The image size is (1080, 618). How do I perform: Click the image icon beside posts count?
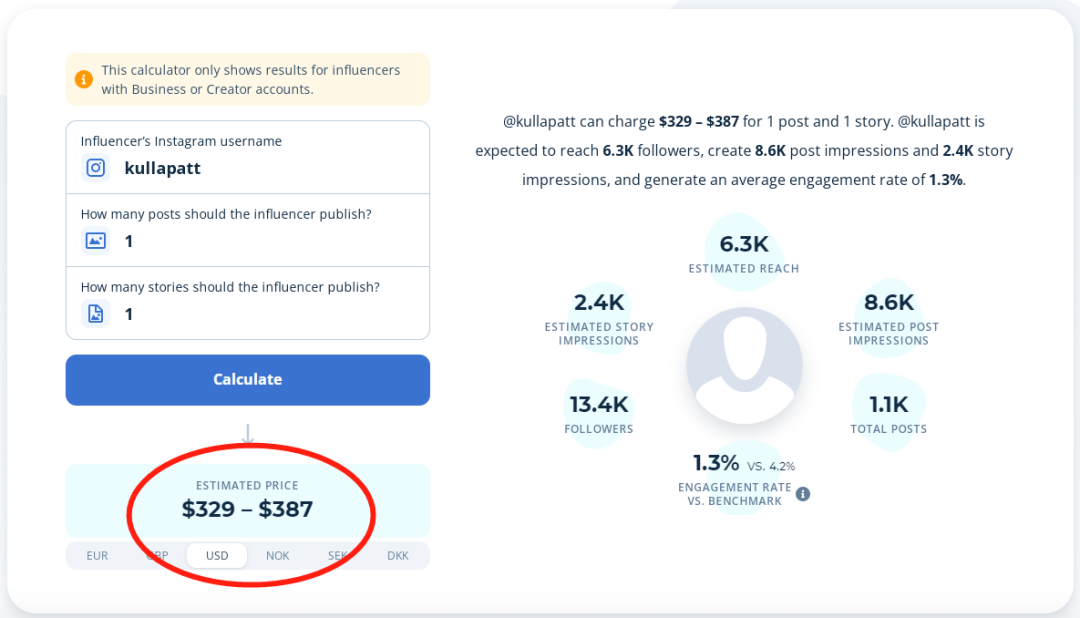96,241
